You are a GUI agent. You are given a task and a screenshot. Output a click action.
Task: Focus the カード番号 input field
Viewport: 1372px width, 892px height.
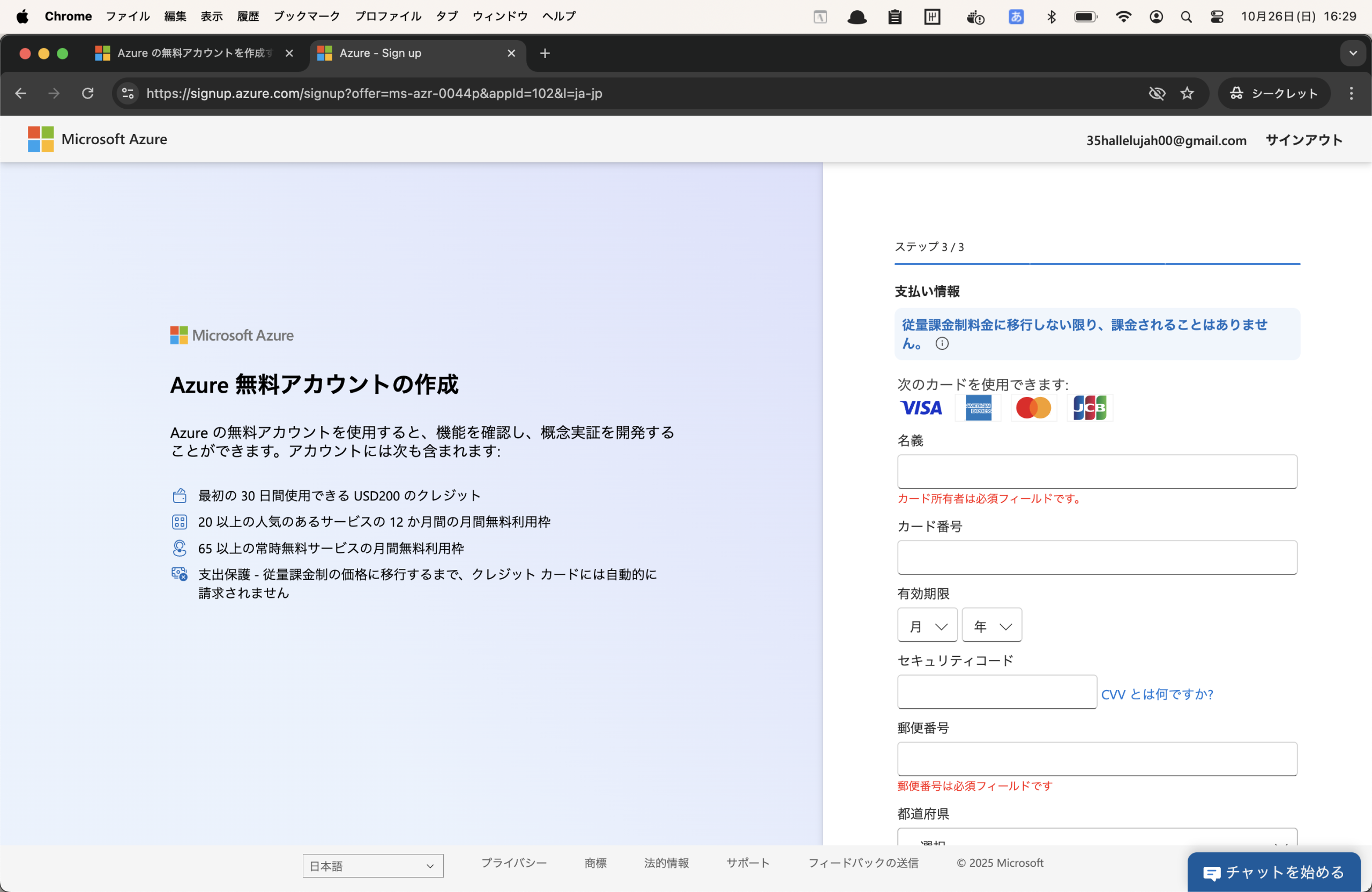point(1097,557)
